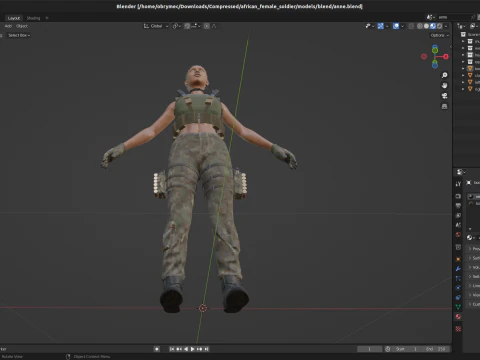Open the Select Box tool dropdown
The width and height of the screenshot is (480, 360).
(19, 35)
